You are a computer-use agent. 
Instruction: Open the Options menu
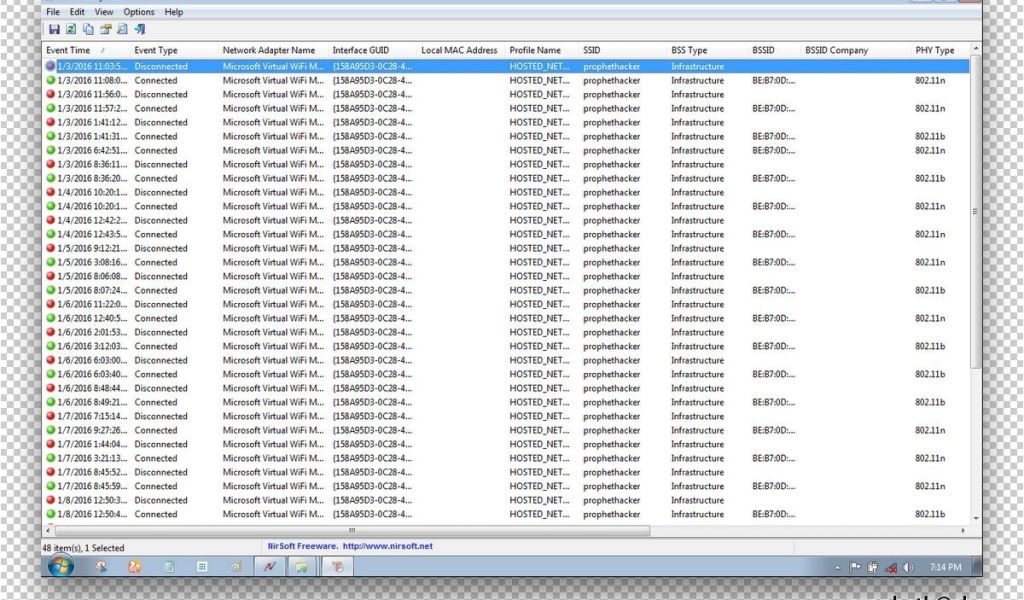tap(139, 12)
